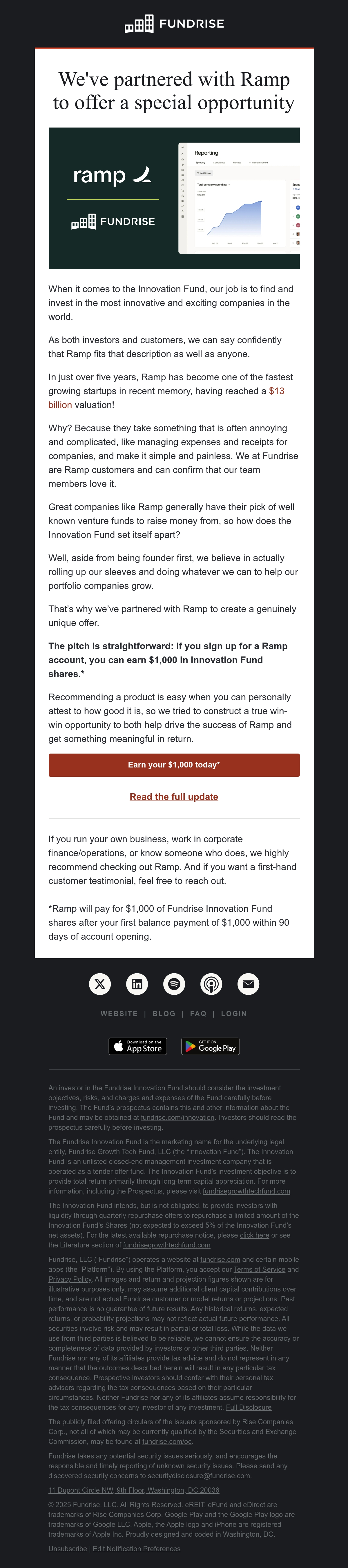Screen dimensions: 348x1568
Task: Open the Full Disclosure link
Action: tap(249, 1408)
